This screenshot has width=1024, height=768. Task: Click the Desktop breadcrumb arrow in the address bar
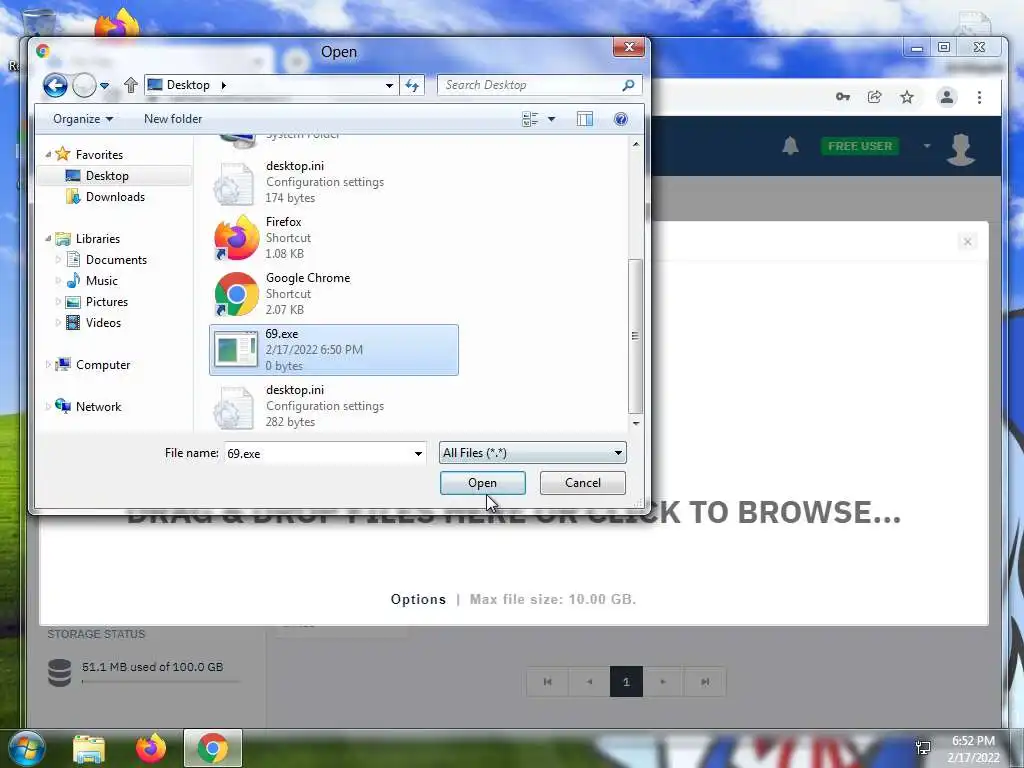click(x=224, y=85)
